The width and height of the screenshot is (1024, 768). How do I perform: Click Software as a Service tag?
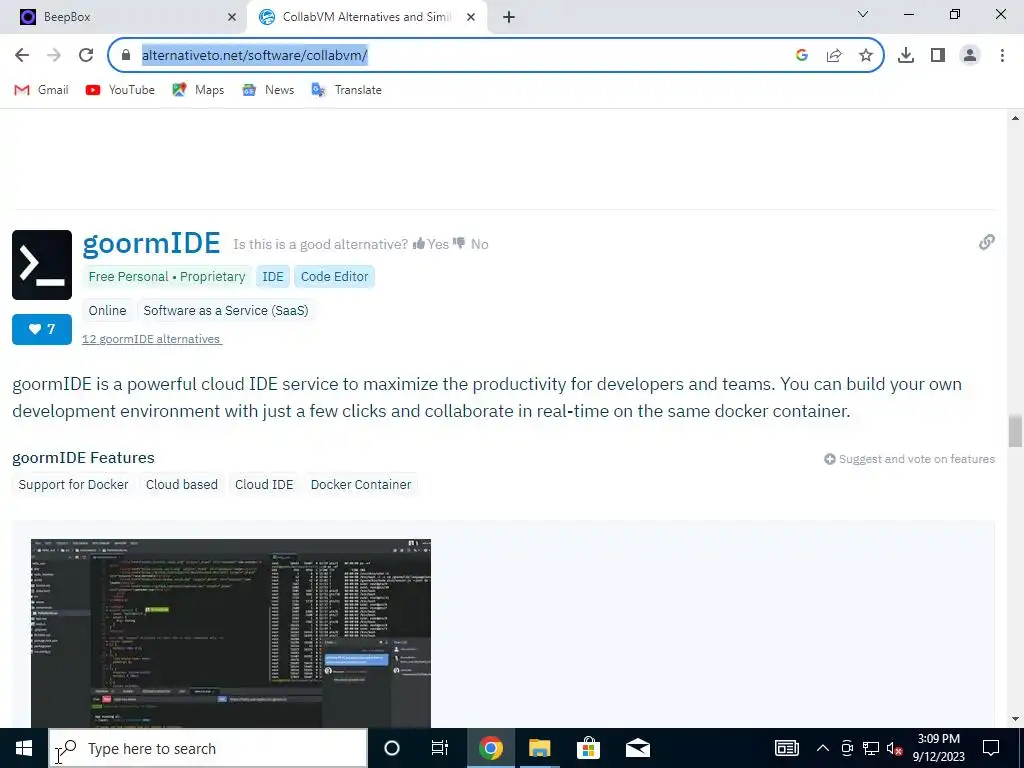[226, 311]
